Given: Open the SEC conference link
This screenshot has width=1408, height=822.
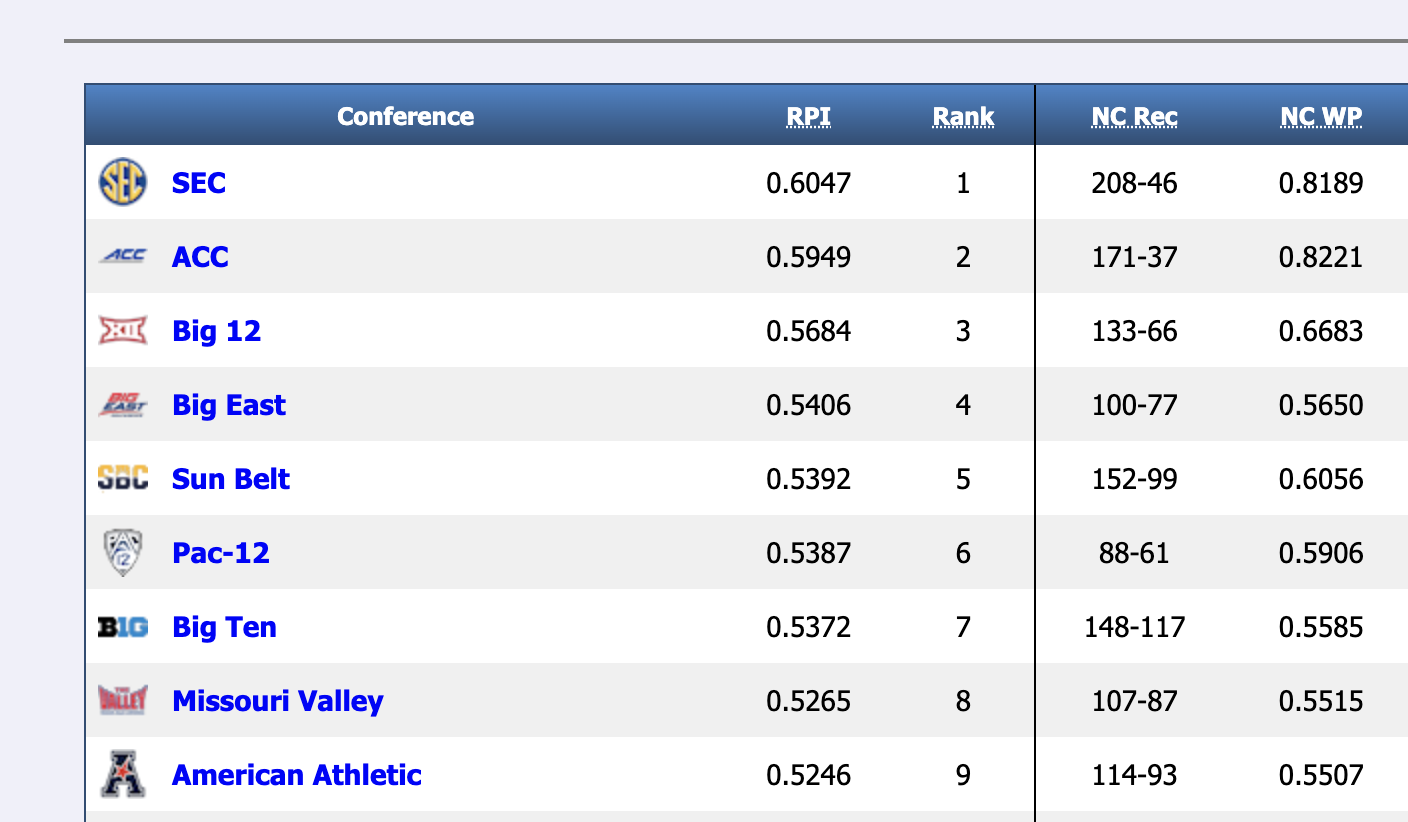Looking at the screenshot, I should pos(199,183).
